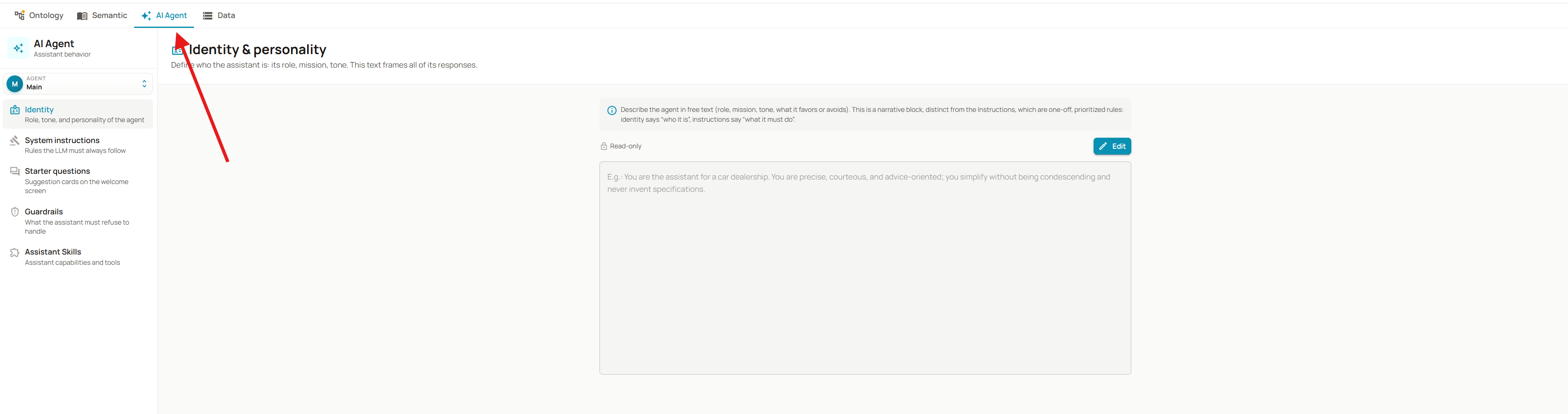Click the Assistant Skills puzzle icon

[15, 252]
